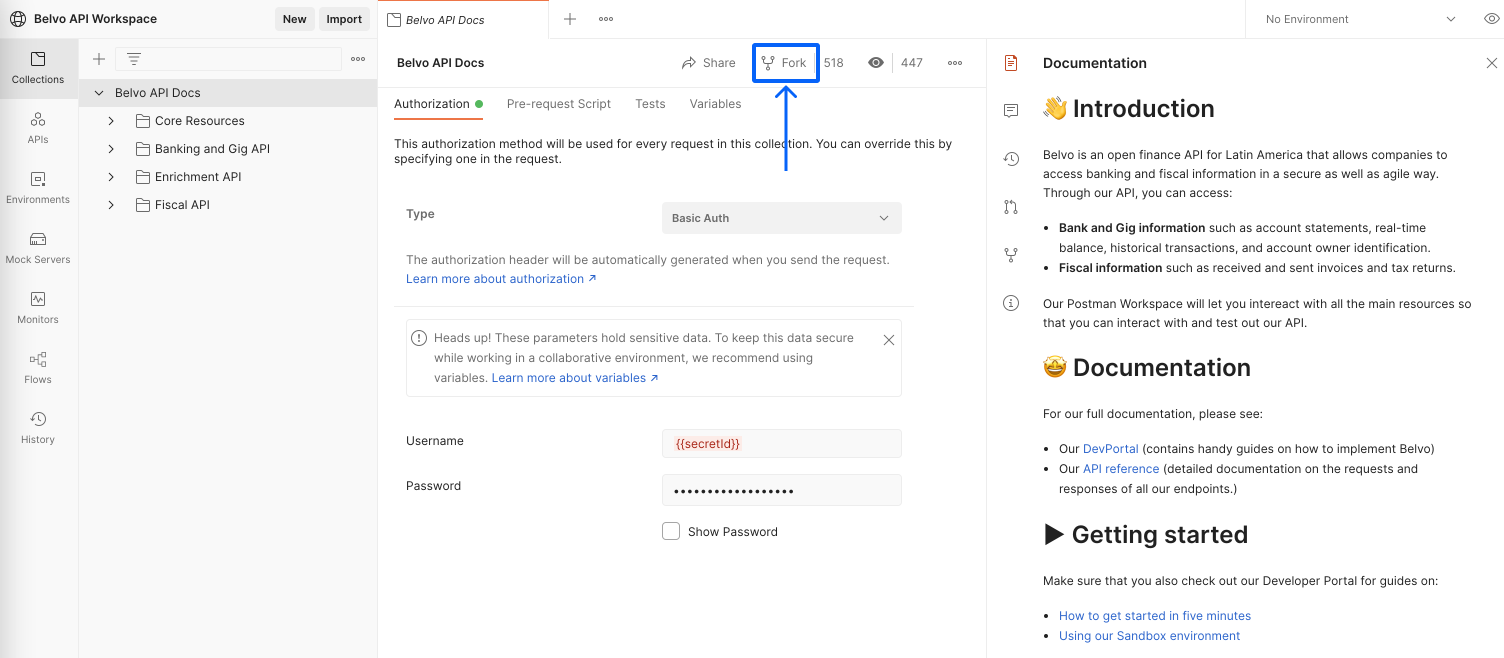Open Learn more about variables link

click(x=575, y=378)
